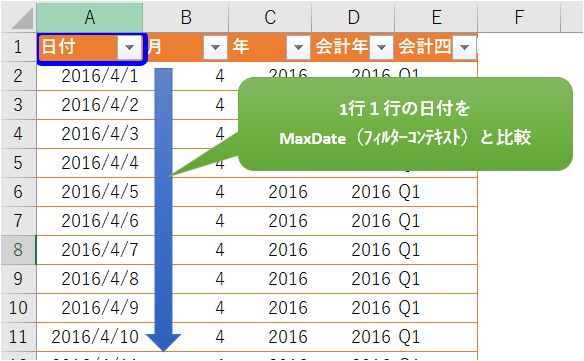Select year value 2016 in row 10
584x361 pixels.
click(270, 308)
